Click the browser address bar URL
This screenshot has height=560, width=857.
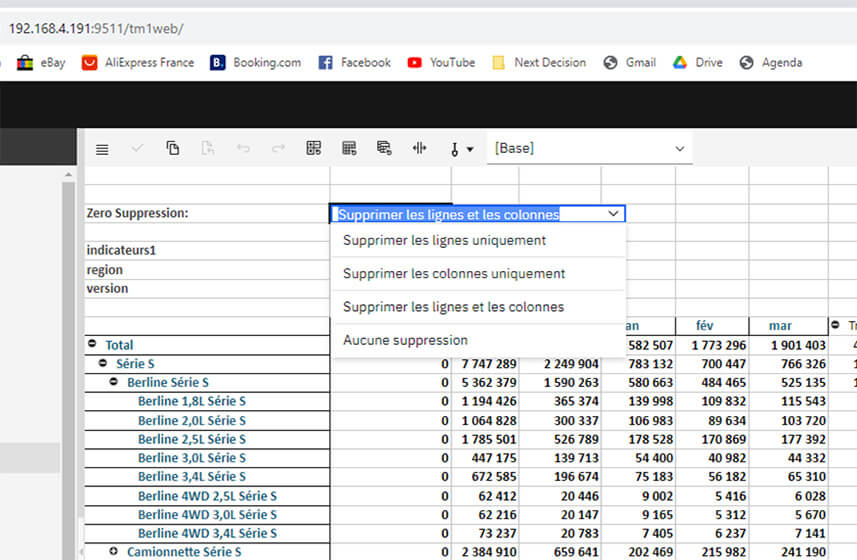96,28
